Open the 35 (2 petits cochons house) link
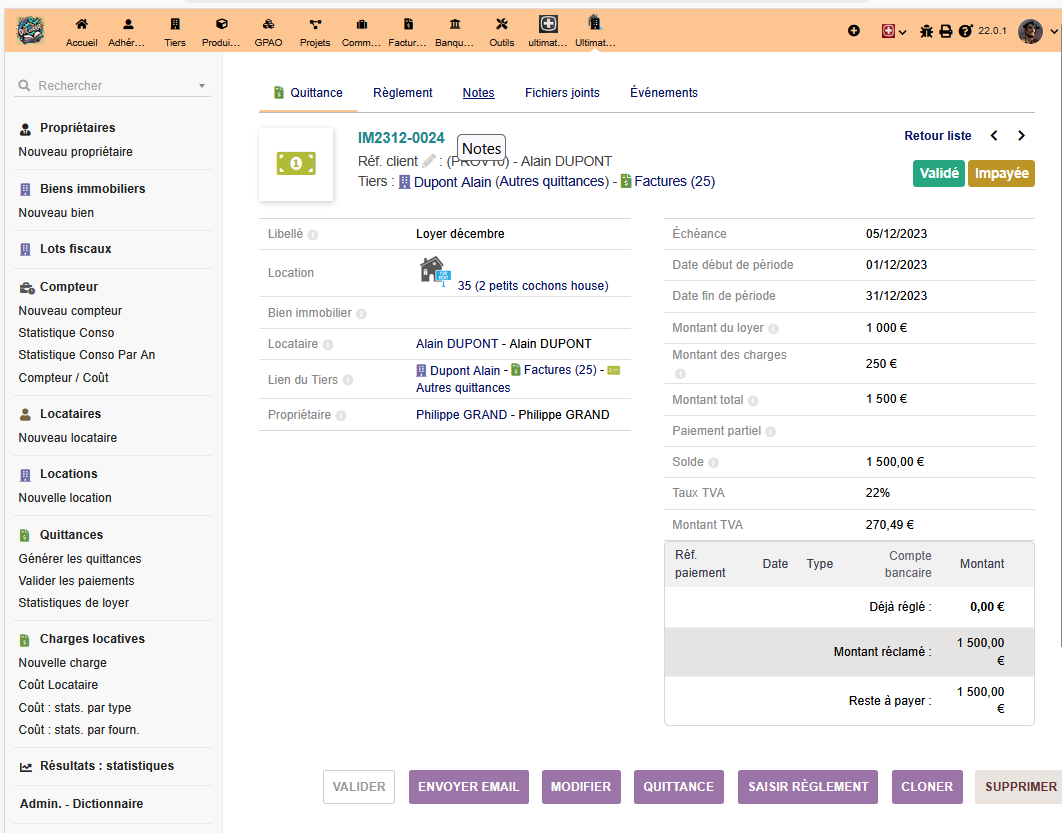 pyautogui.click(x=533, y=286)
